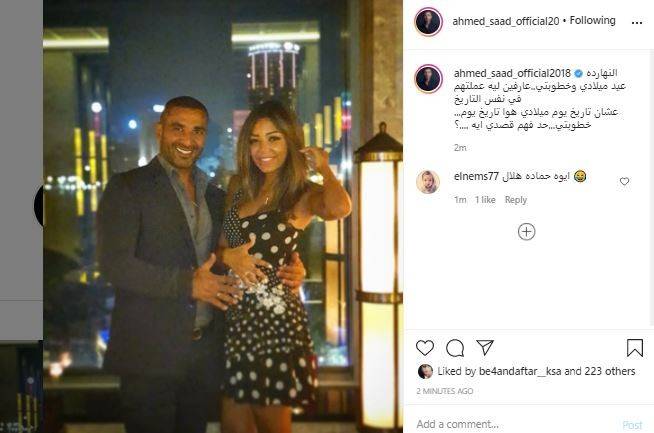Toggle the Following button
Viewport: 654px width, 433px height.
592,20
